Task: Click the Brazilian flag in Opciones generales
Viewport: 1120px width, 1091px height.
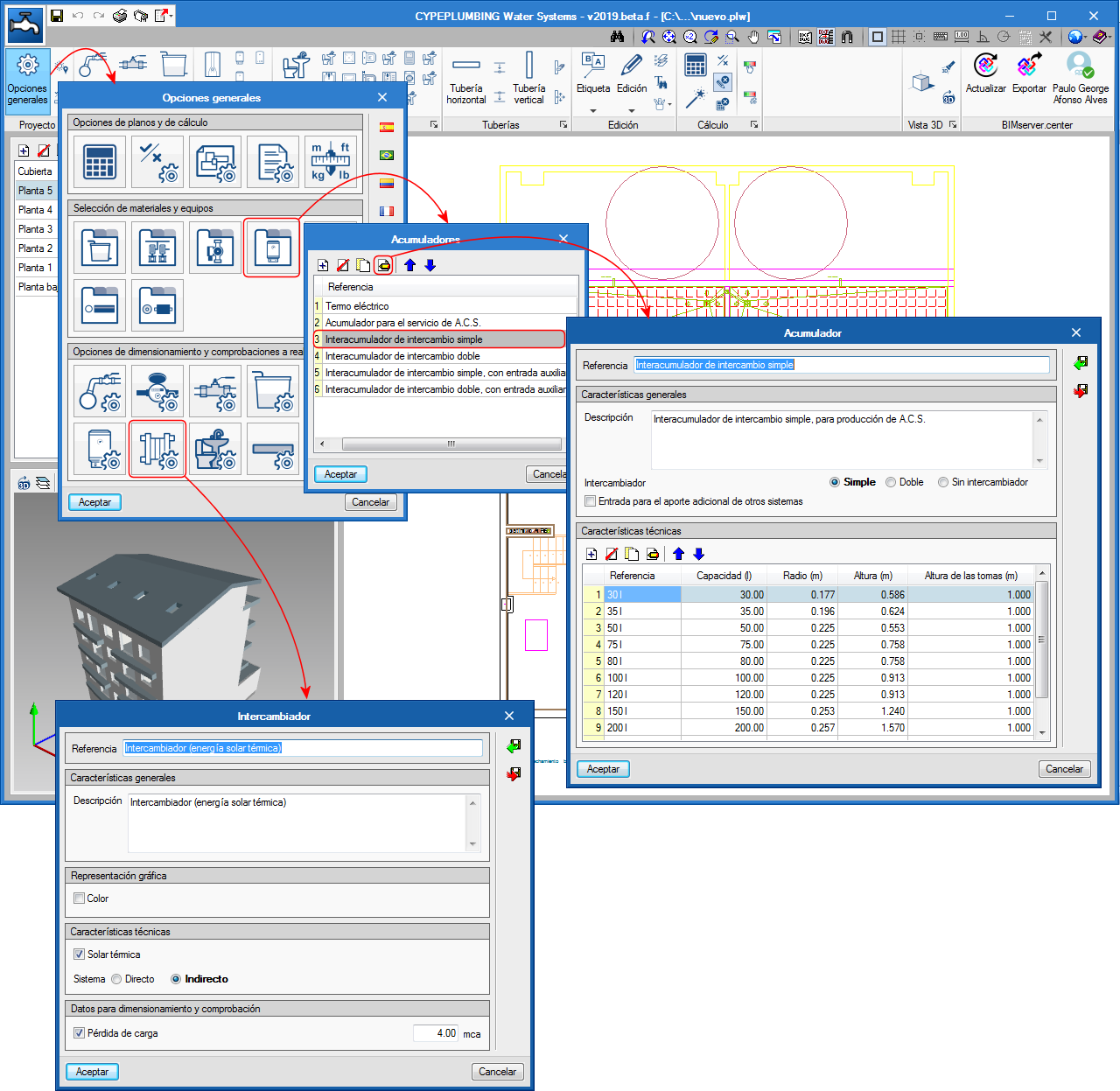Action: click(387, 155)
